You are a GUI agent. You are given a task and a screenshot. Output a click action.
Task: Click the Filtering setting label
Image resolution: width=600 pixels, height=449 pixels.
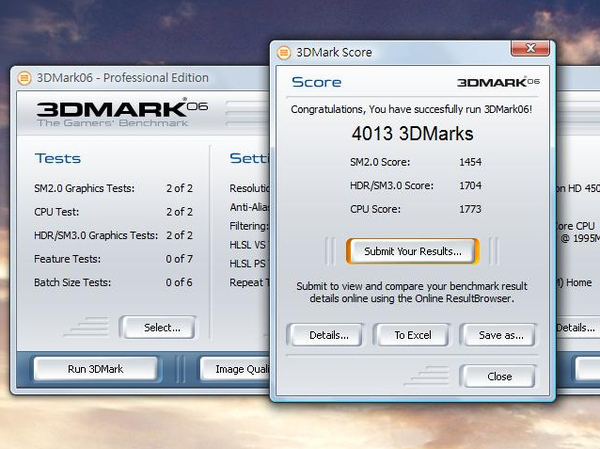[249, 226]
